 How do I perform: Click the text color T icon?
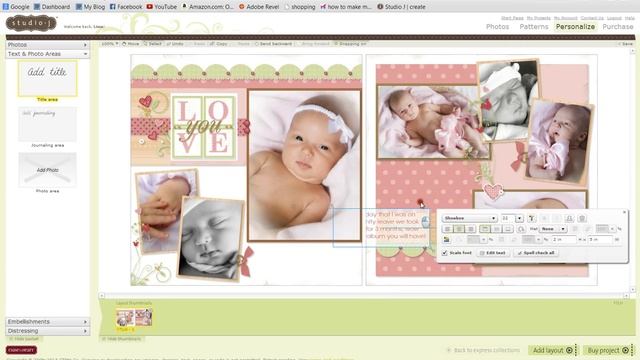(531, 218)
